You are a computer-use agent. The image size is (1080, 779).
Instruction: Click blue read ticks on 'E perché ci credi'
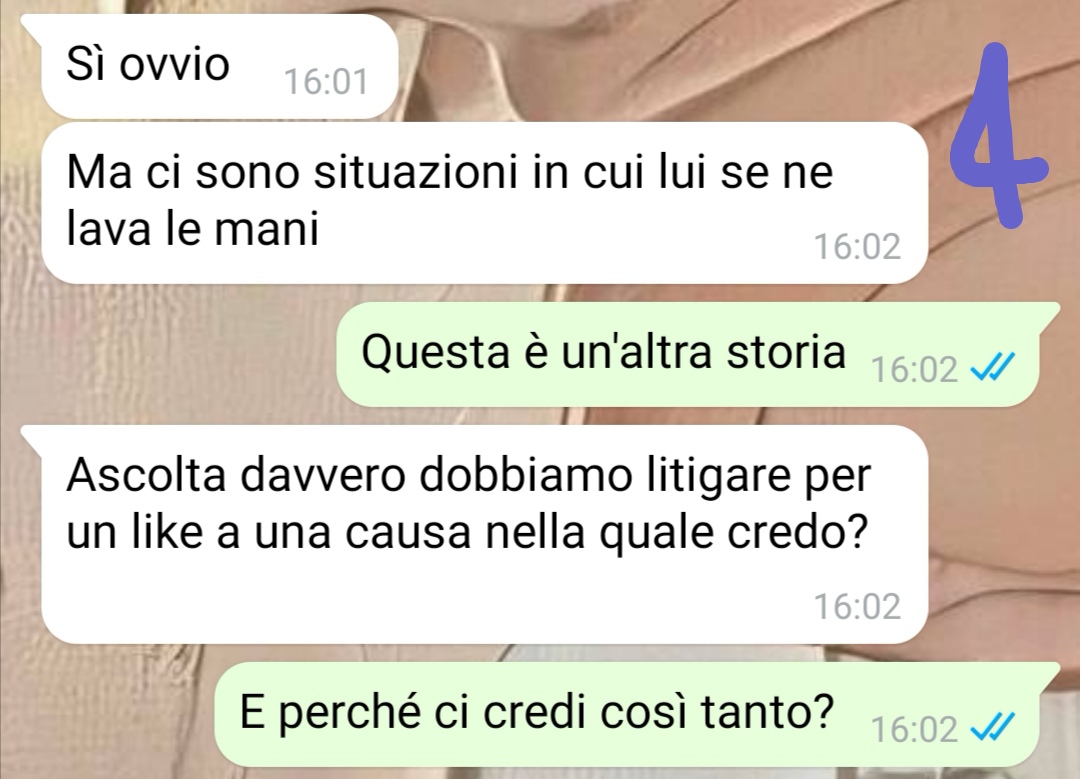[992, 726]
